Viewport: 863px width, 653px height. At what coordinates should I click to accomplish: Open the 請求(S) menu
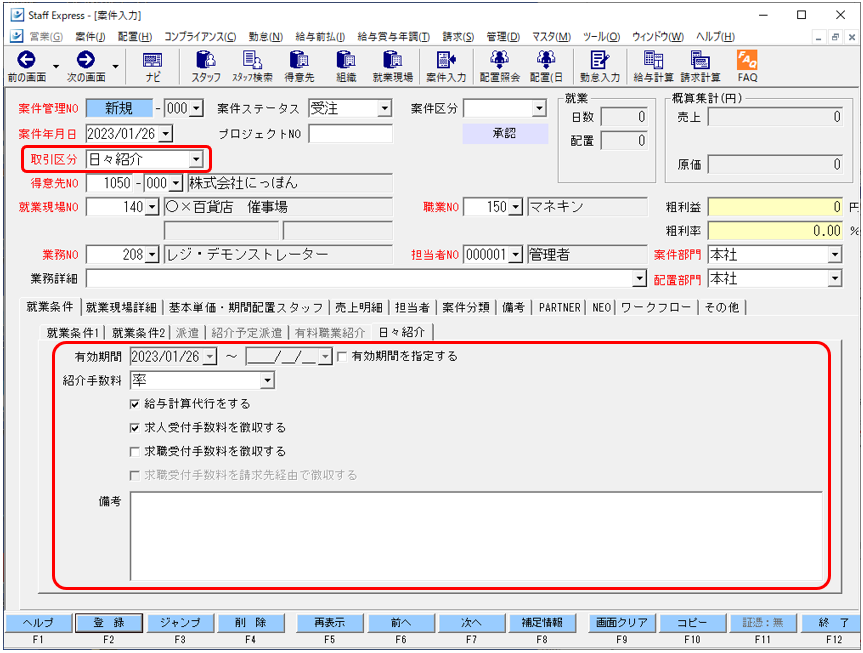458,36
